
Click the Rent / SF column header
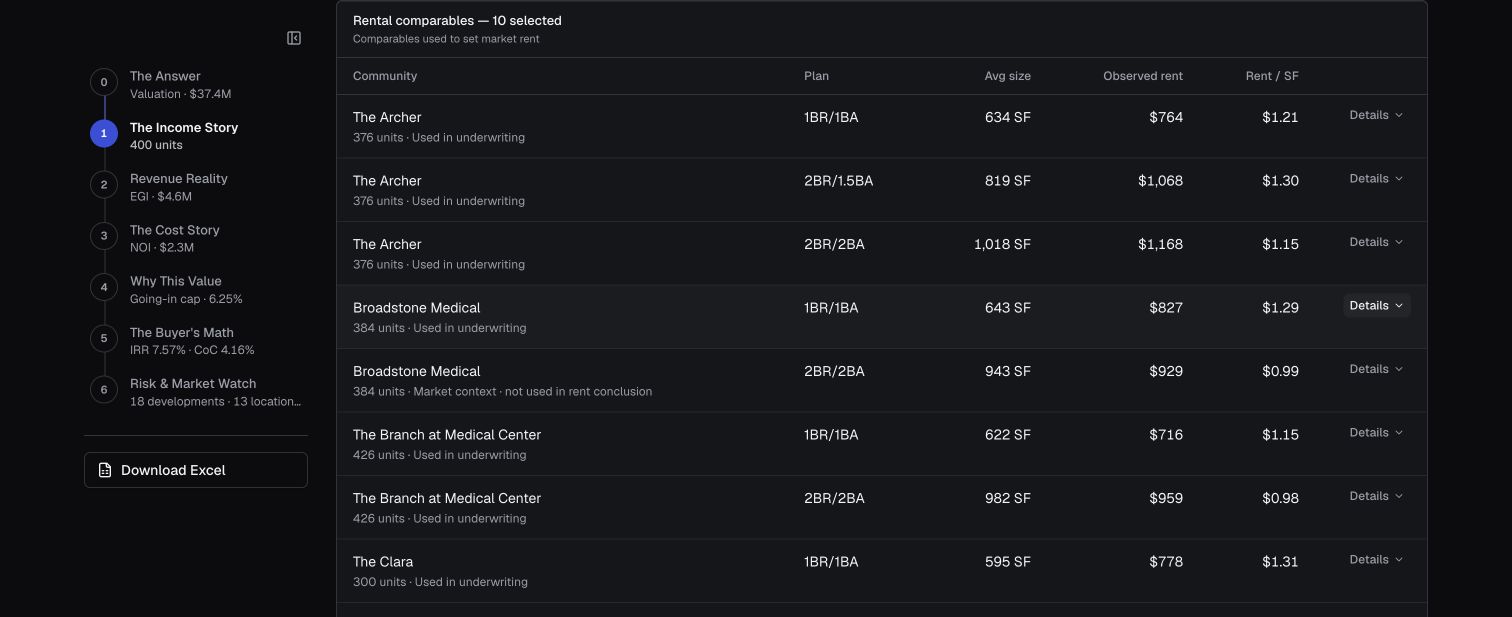pyautogui.click(x=1272, y=76)
